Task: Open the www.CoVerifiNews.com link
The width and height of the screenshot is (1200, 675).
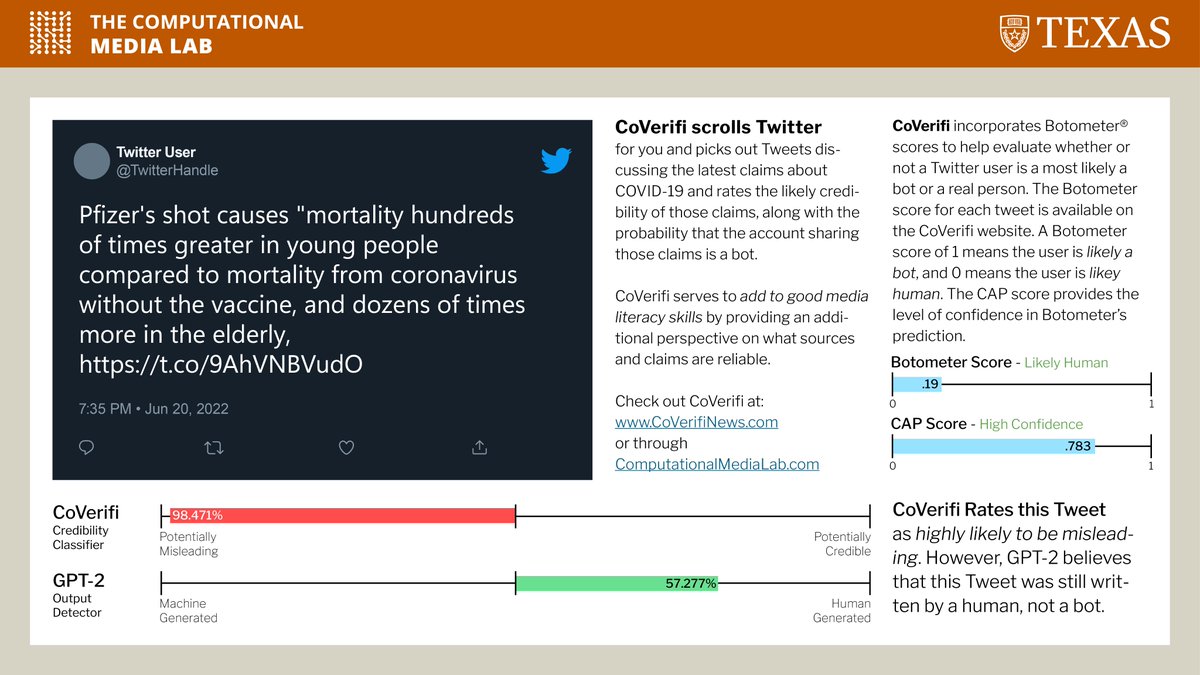Action: pos(696,422)
